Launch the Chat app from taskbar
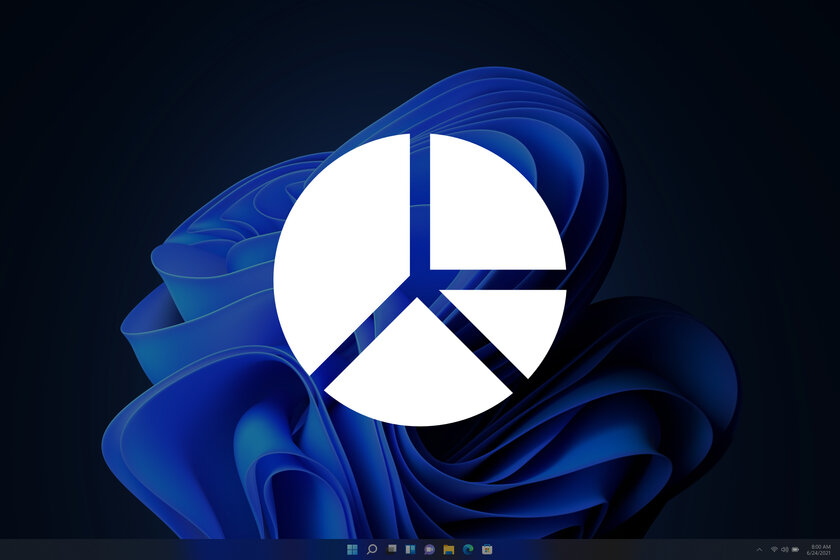This screenshot has width=840, height=560. pos(430,549)
